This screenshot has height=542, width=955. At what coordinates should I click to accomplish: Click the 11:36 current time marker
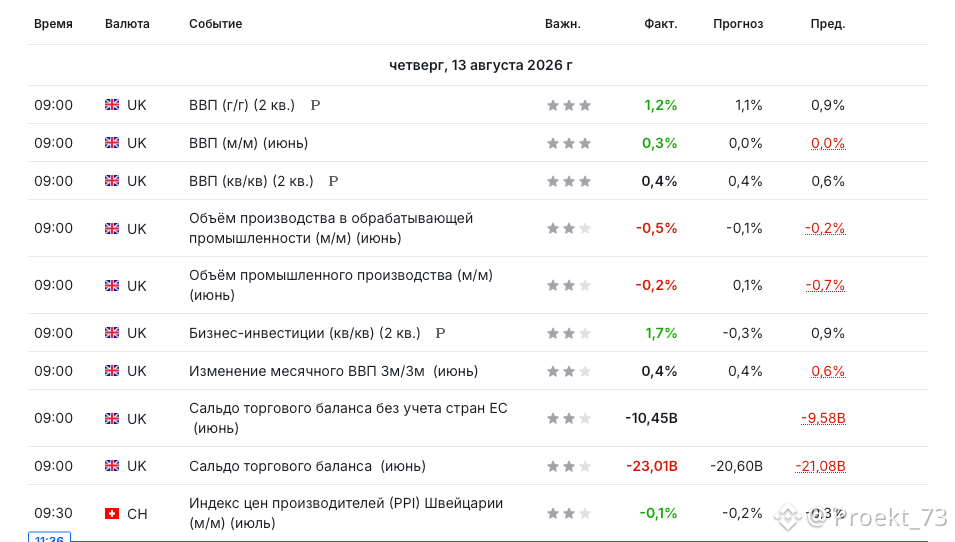pyautogui.click(x=49, y=538)
